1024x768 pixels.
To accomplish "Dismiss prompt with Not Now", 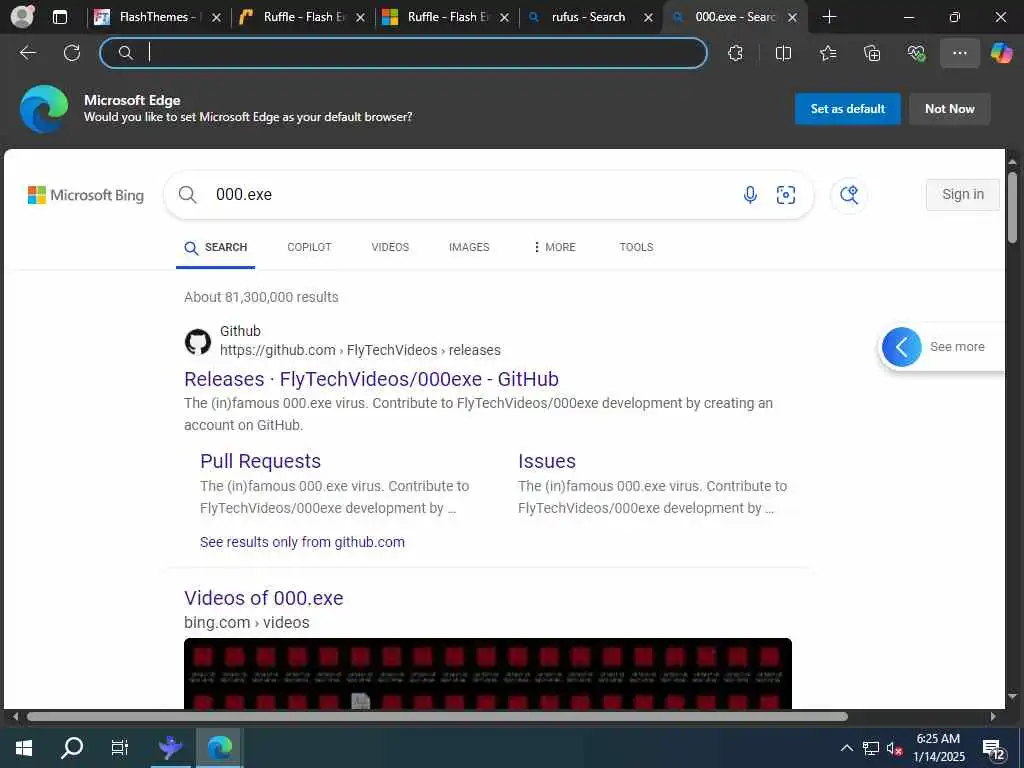I will (x=950, y=109).
